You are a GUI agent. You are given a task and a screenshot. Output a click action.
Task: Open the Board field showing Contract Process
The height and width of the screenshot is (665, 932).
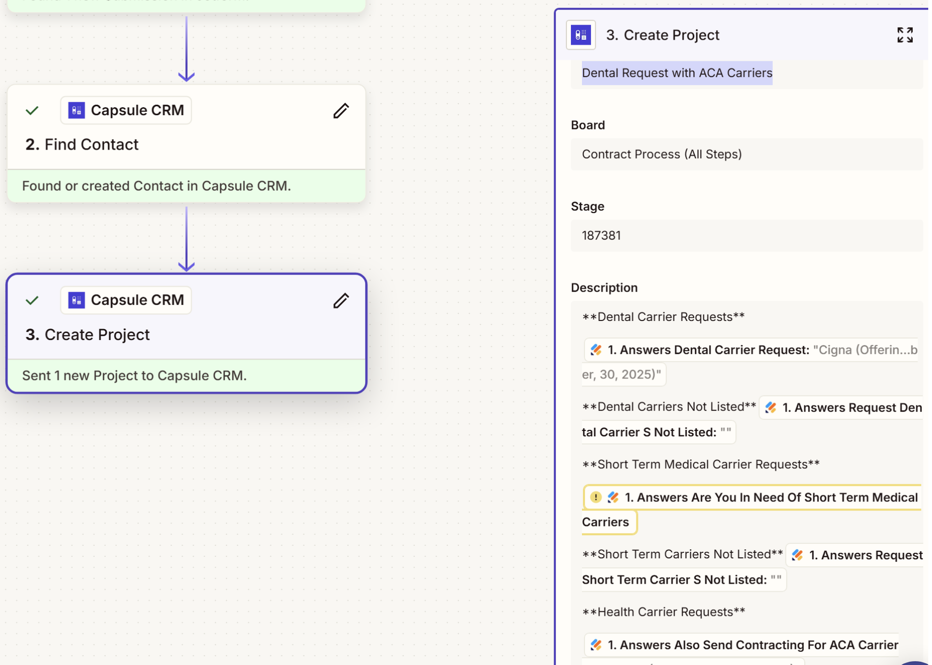click(x=745, y=154)
